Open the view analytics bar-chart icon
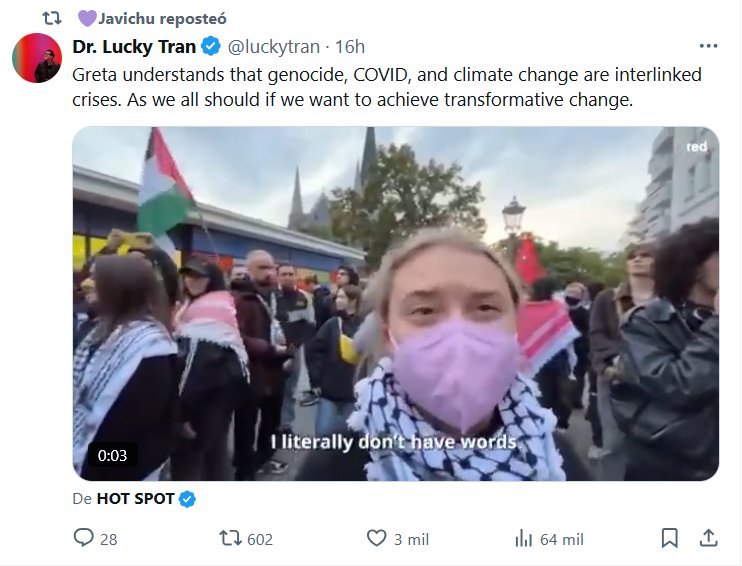The image size is (742, 566). [x=523, y=538]
